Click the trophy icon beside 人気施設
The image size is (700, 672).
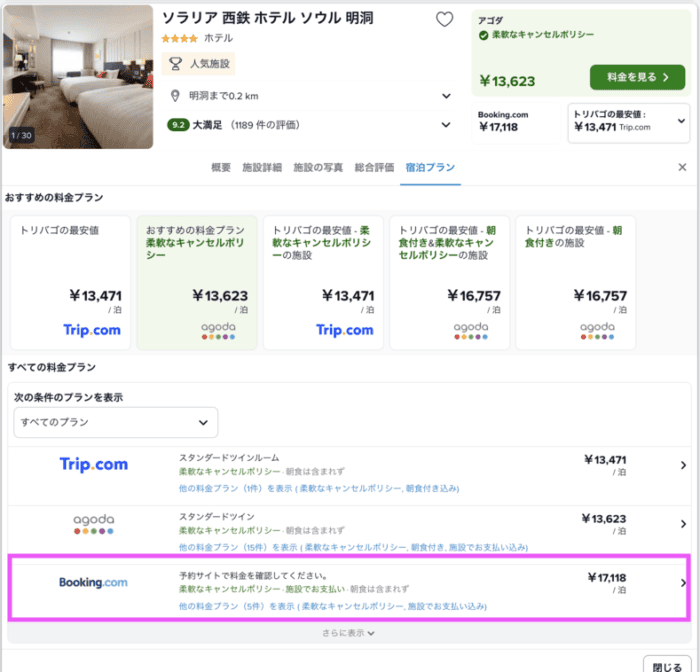(175, 64)
